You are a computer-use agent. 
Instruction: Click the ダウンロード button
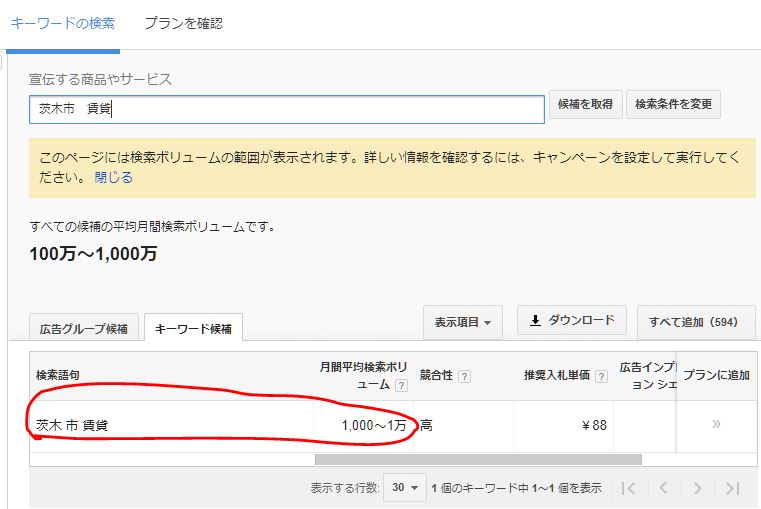[x=571, y=321]
